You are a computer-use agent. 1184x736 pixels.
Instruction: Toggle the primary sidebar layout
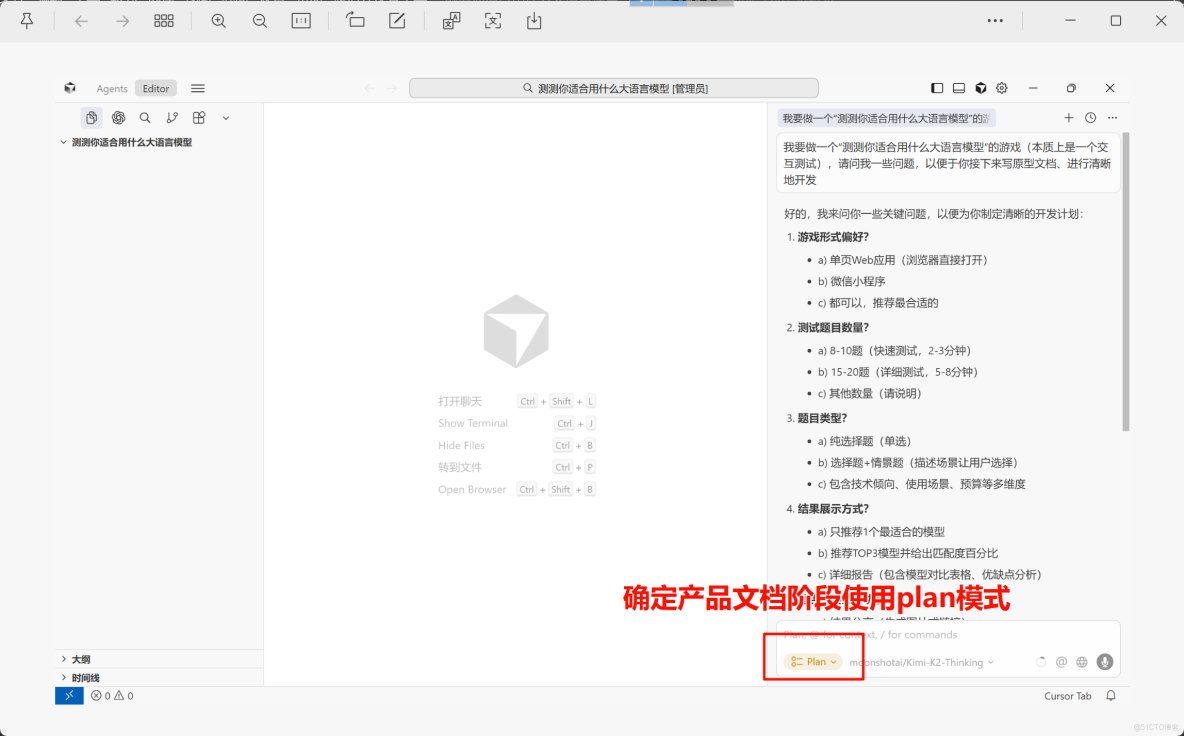tap(936, 88)
